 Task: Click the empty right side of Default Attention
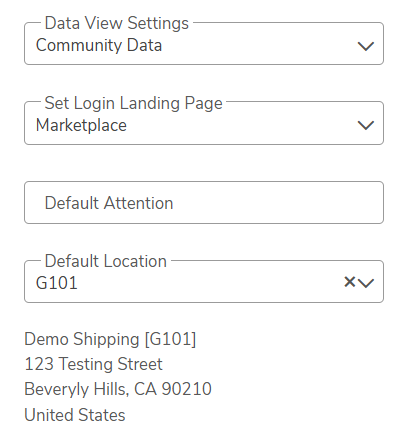pyautogui.click(x=283, y=203)
